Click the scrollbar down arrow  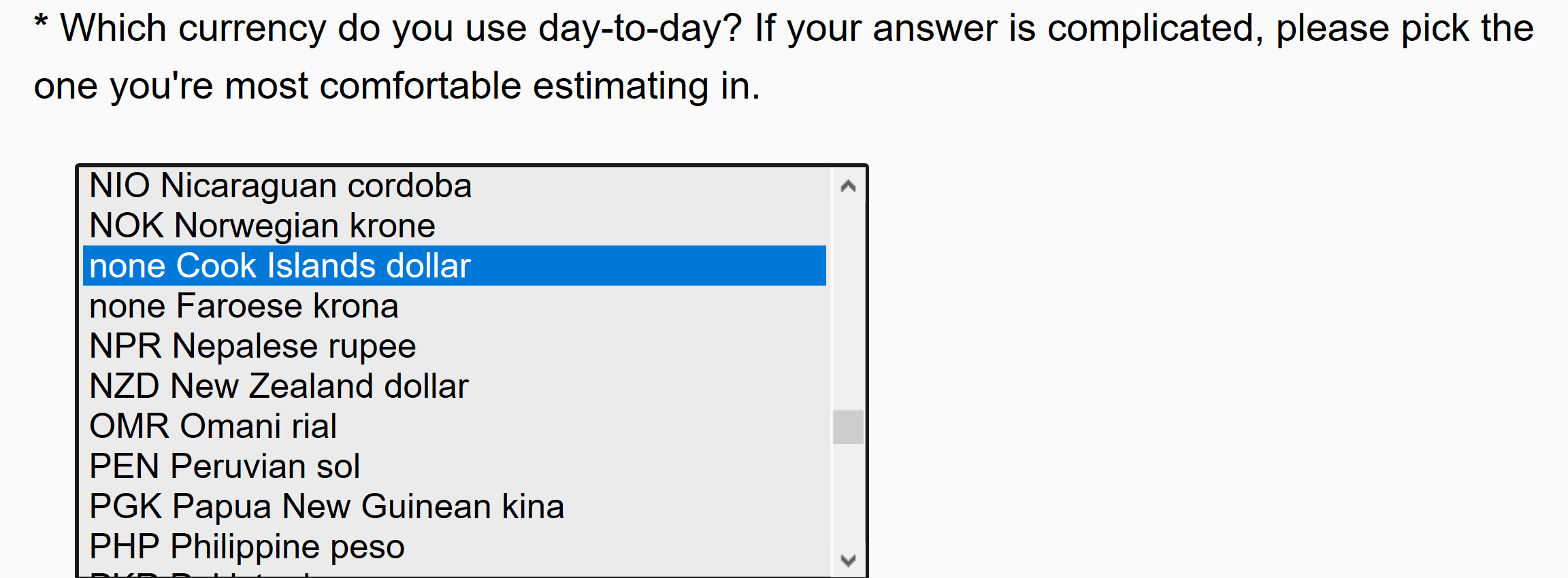pos(848,560)
